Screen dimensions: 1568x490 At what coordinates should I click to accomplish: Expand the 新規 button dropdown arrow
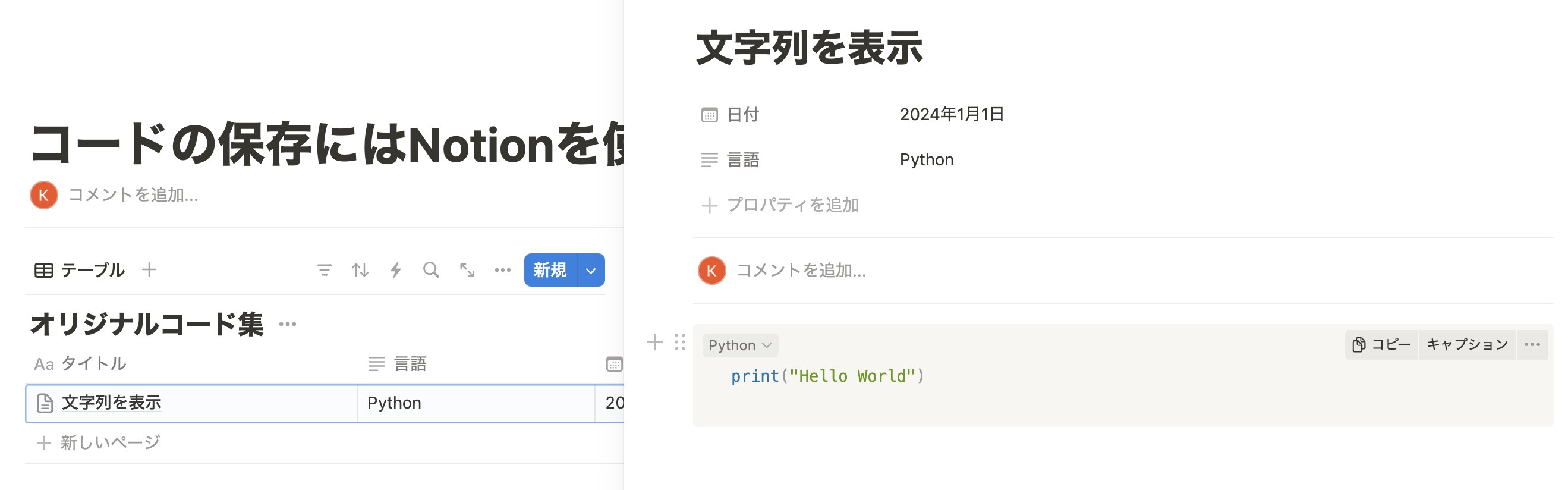(x=590, y=270)
